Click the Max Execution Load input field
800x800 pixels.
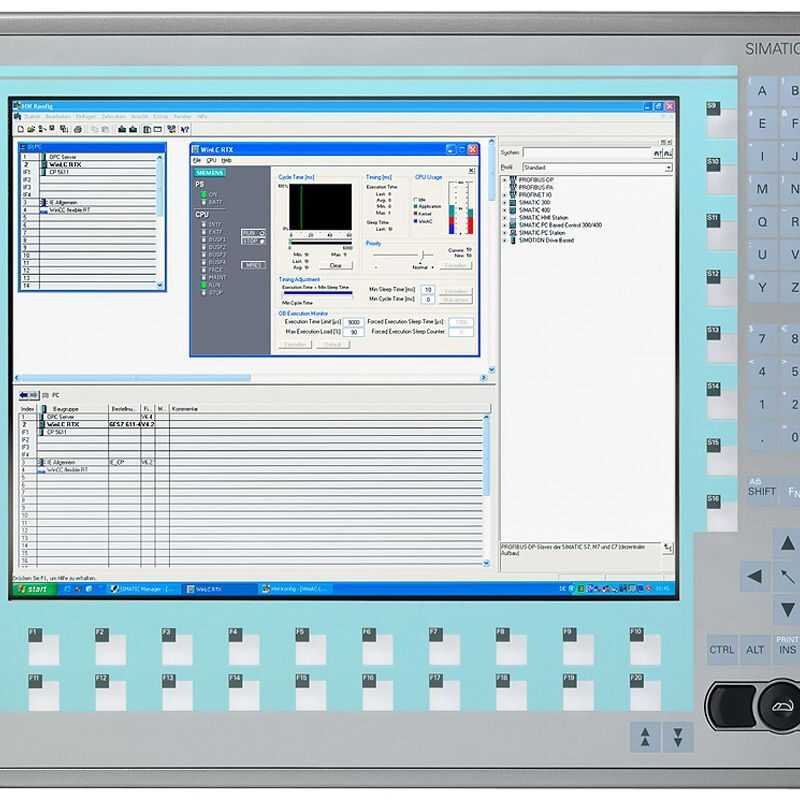[x=354, y=332]
